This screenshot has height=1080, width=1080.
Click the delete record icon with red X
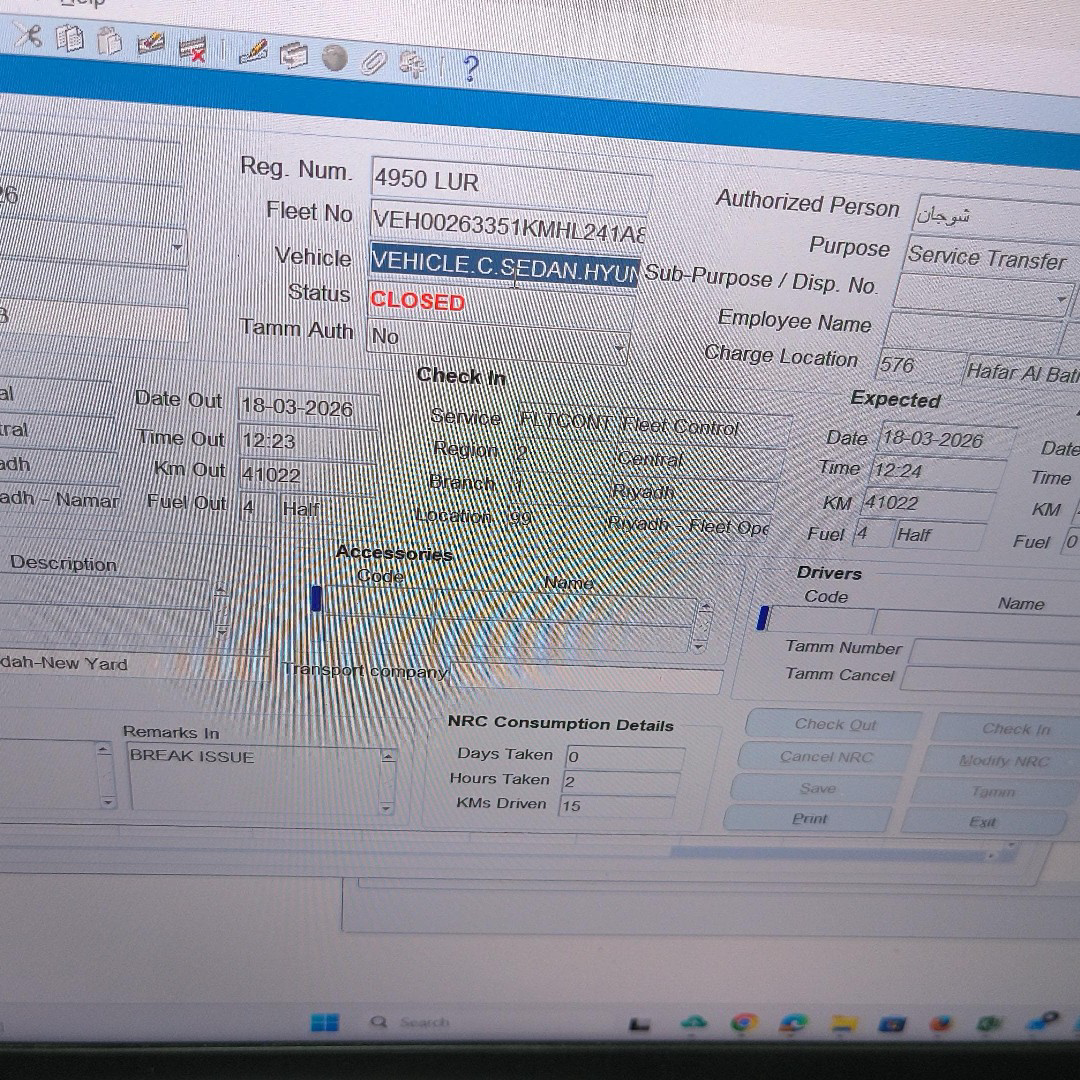190,48
